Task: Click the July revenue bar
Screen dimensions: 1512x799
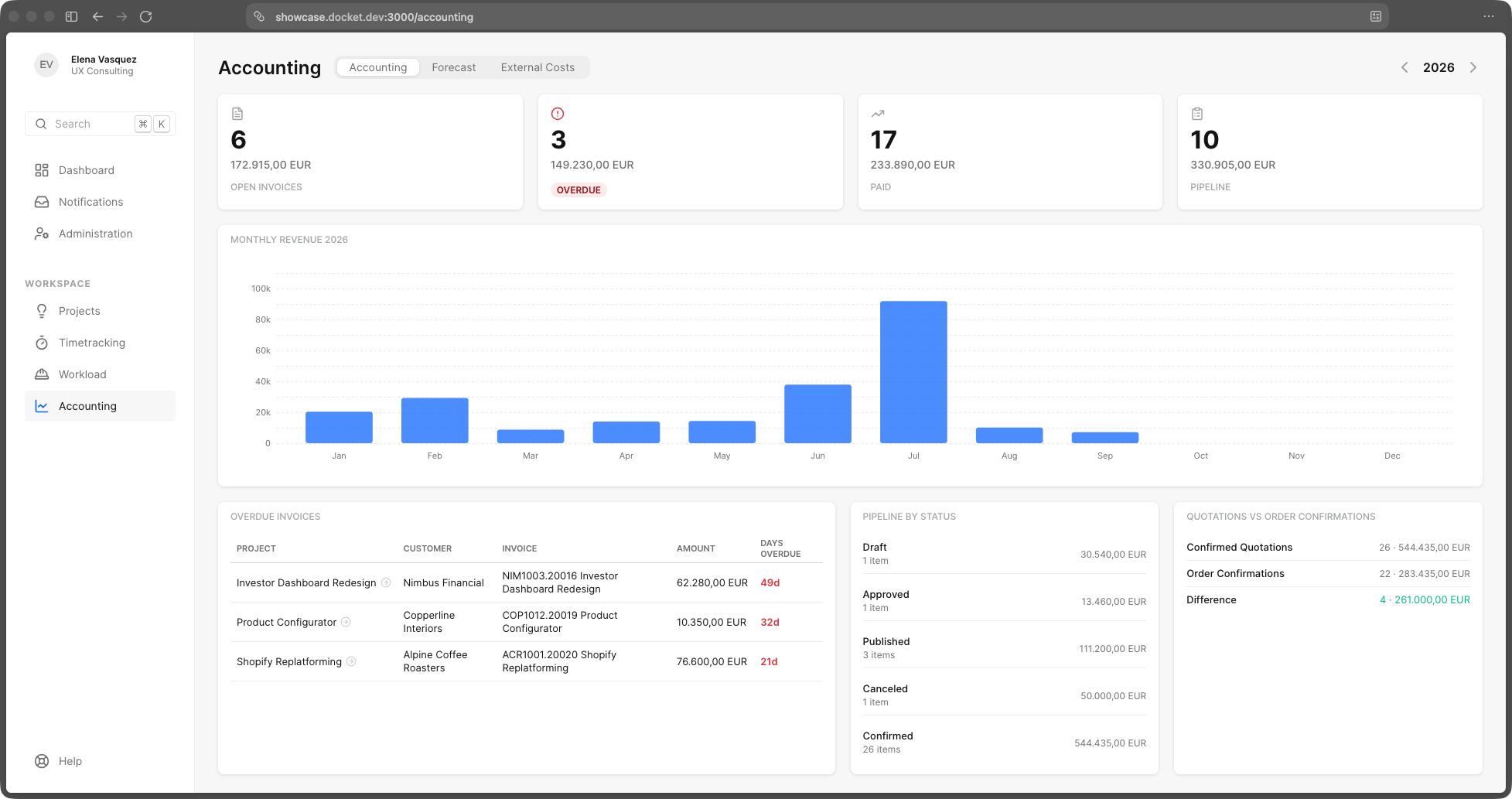Action: (913, 372)
